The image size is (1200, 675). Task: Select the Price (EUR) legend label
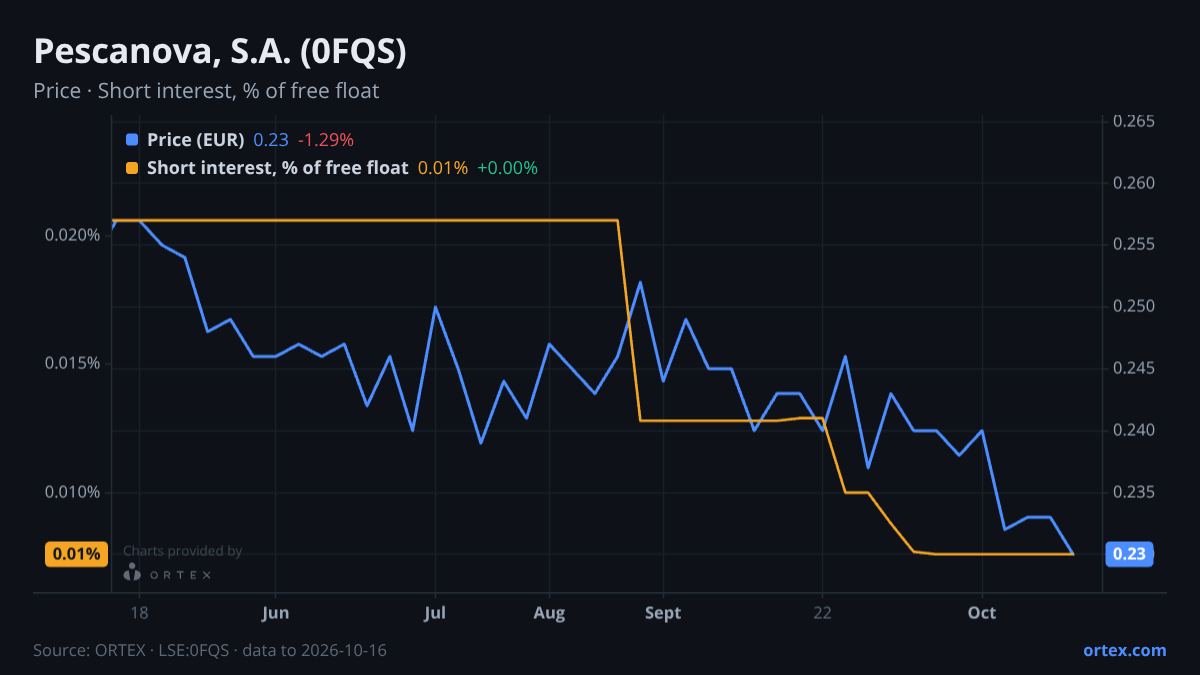[x=196, y=140]
